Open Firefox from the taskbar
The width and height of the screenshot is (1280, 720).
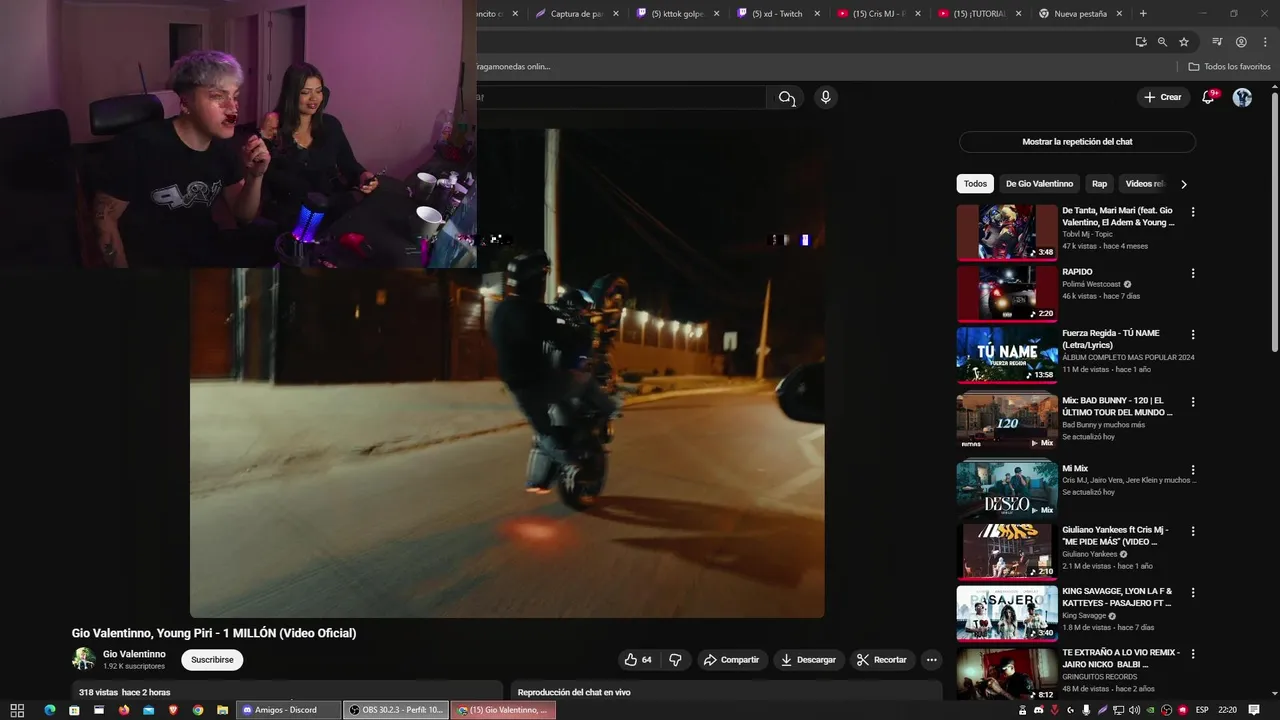(124, 710)
